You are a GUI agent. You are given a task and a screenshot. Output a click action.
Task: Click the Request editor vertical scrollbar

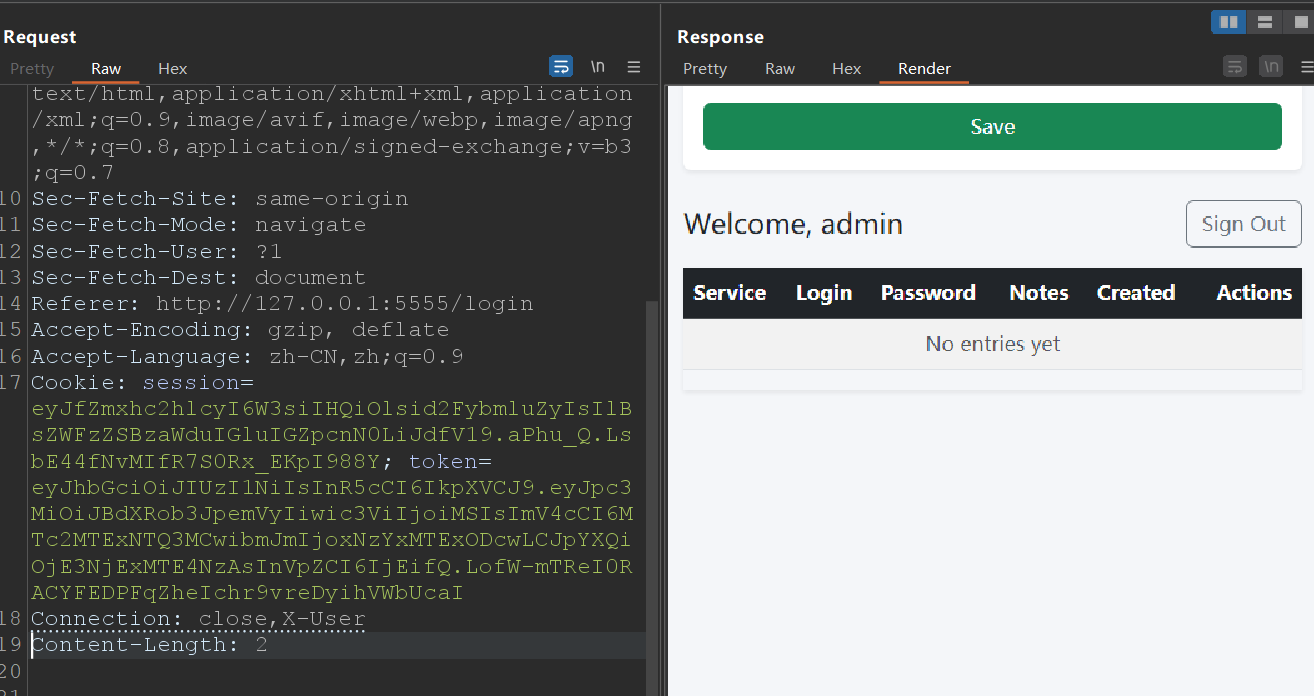652,450
